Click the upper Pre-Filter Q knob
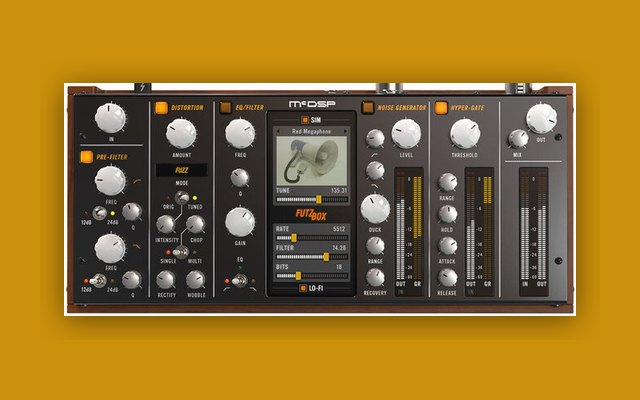Screen dimensions: 640x400 click(132, 212)
